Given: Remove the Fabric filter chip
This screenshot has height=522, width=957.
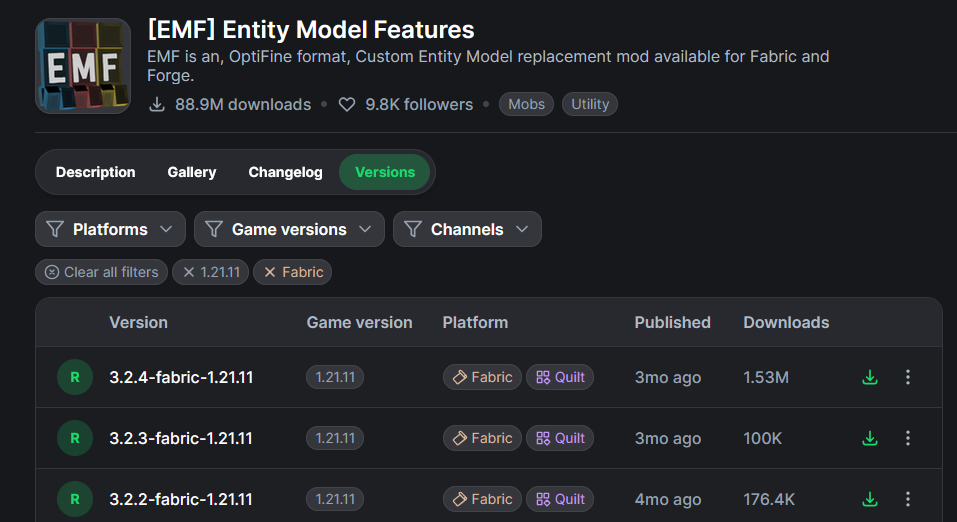Looking at the screenshot, I should [292, 272].
